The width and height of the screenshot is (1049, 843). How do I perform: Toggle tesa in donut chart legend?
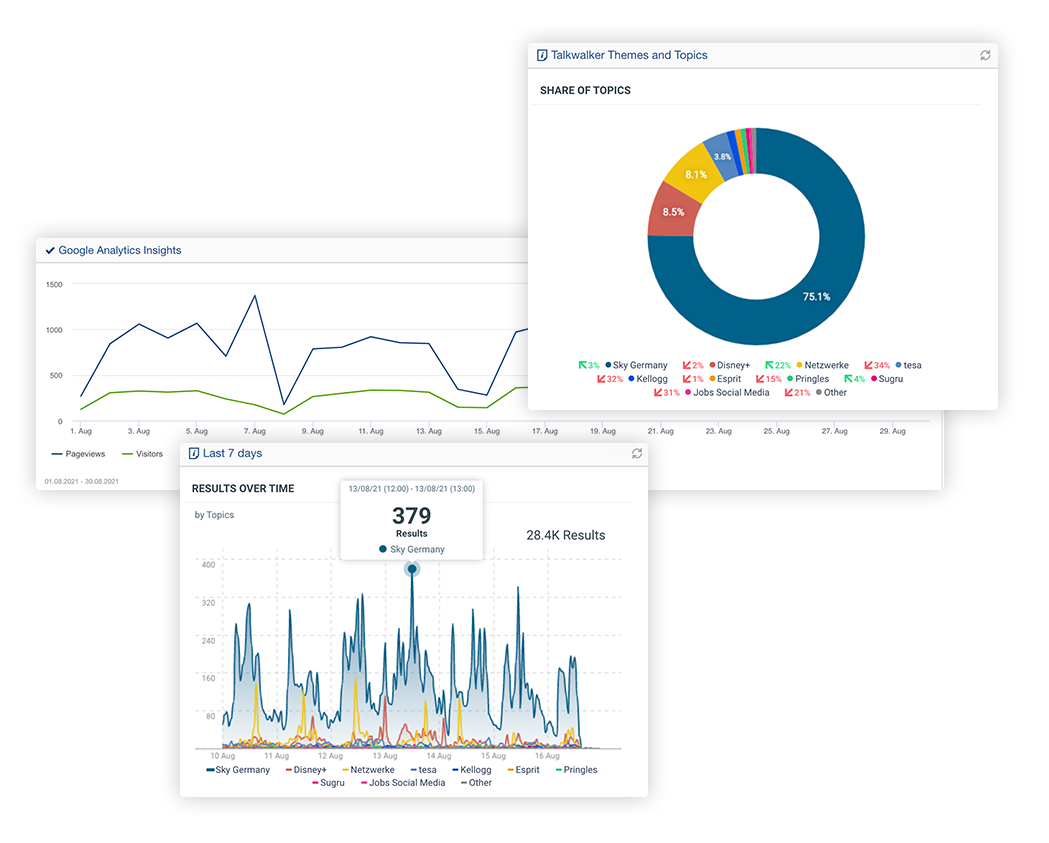pyautogui.click(x=909, y=365)
